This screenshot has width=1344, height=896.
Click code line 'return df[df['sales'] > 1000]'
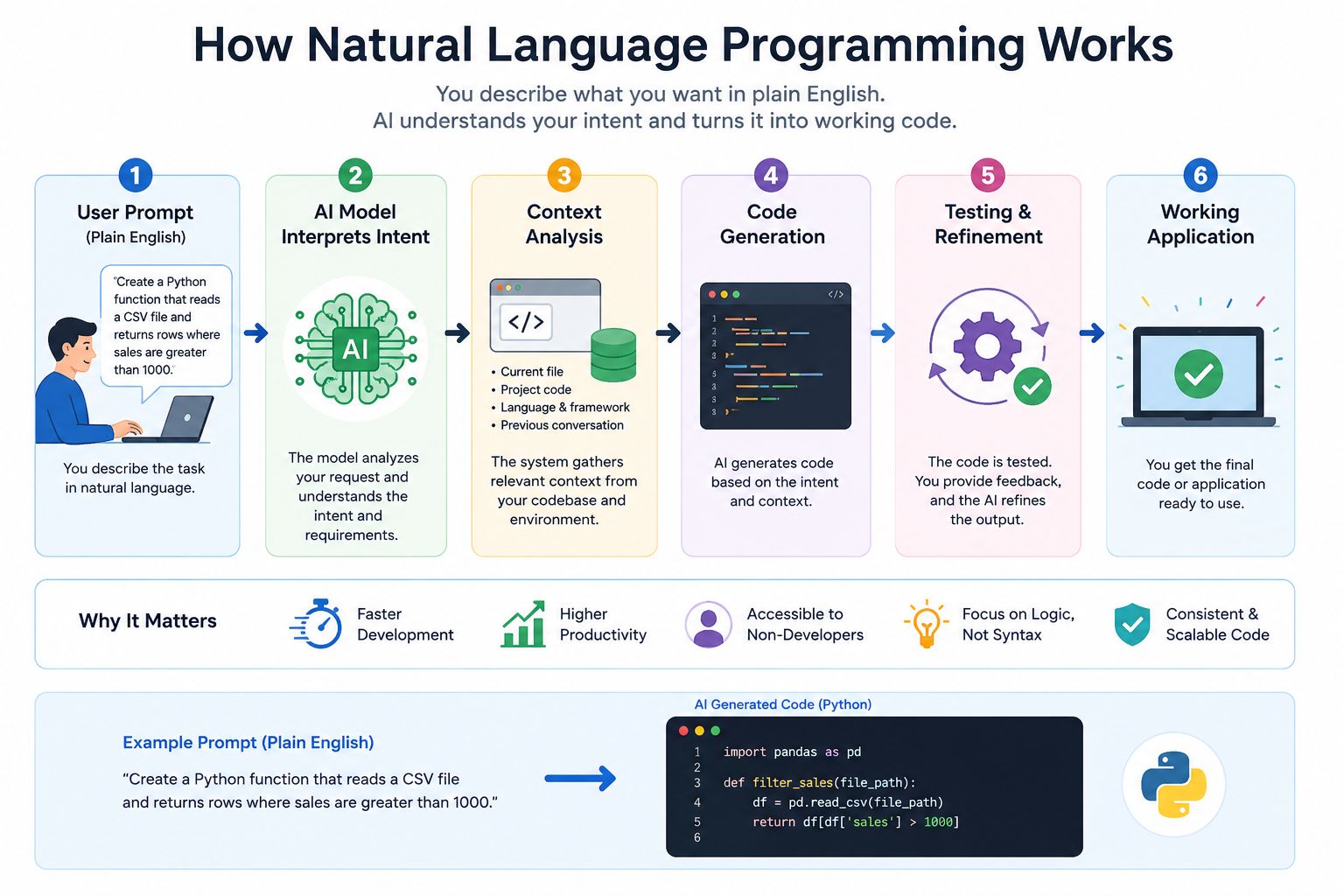pos(856,822)
